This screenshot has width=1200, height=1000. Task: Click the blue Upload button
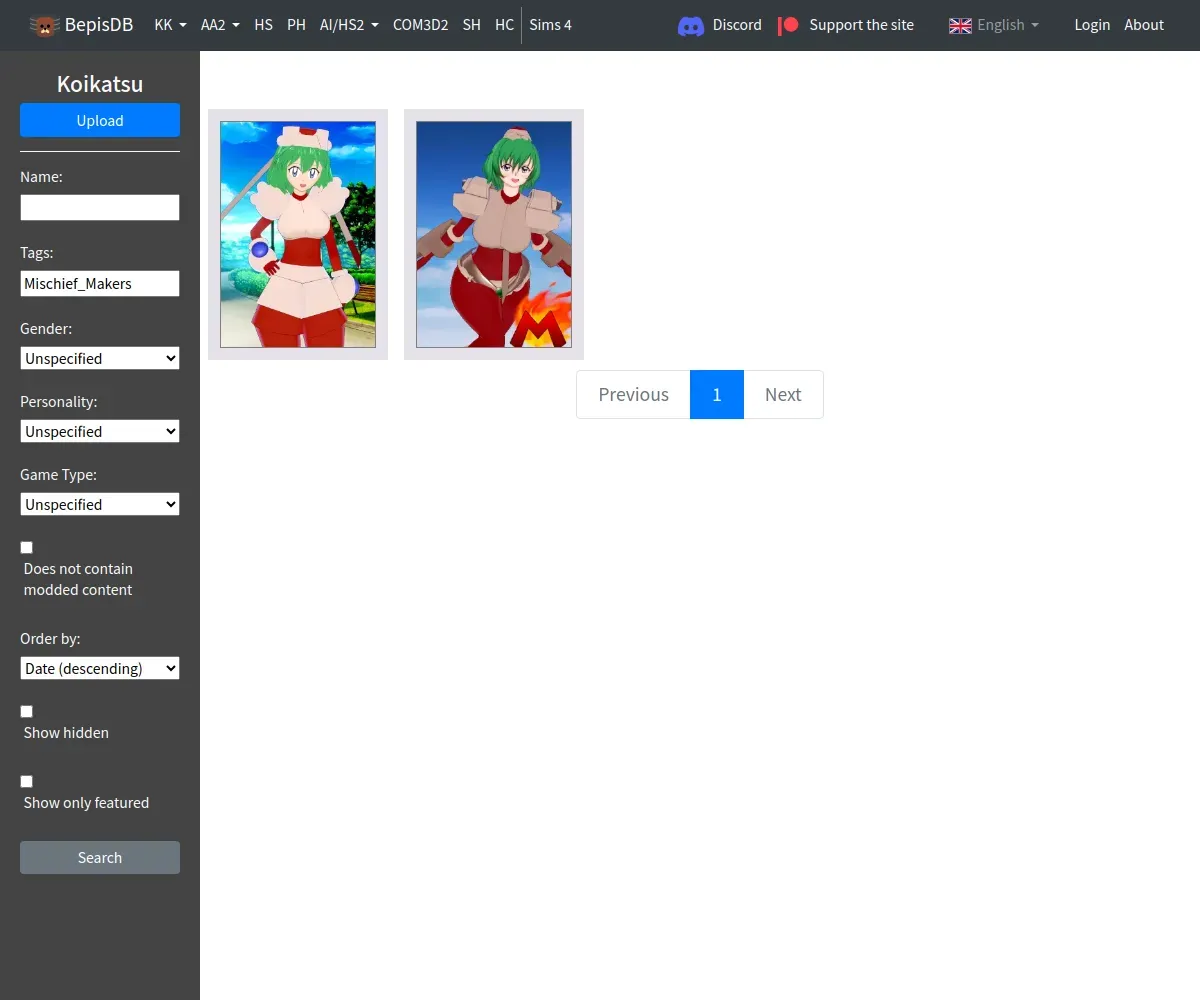tap(100, 120)
